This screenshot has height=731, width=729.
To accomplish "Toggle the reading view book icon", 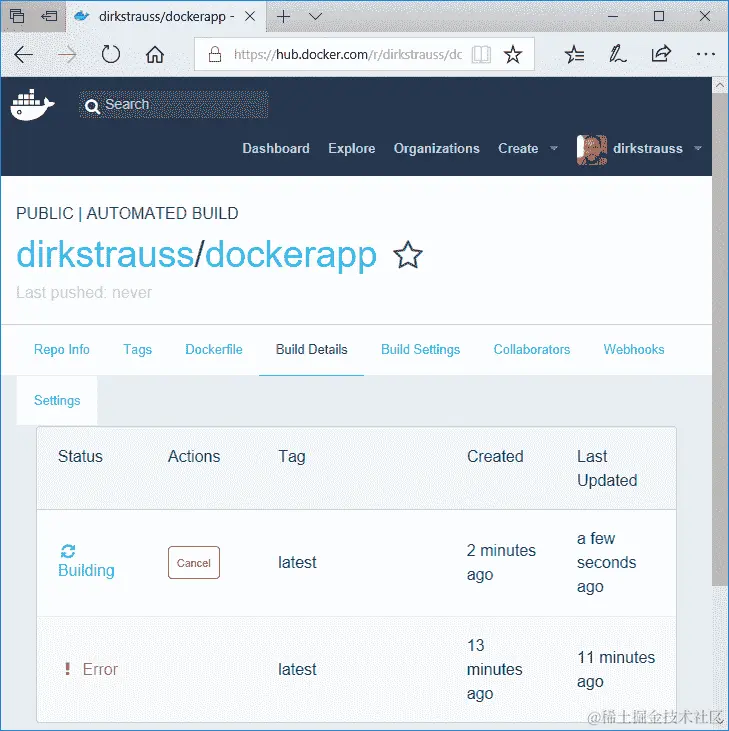I will [x=481, y=55].
